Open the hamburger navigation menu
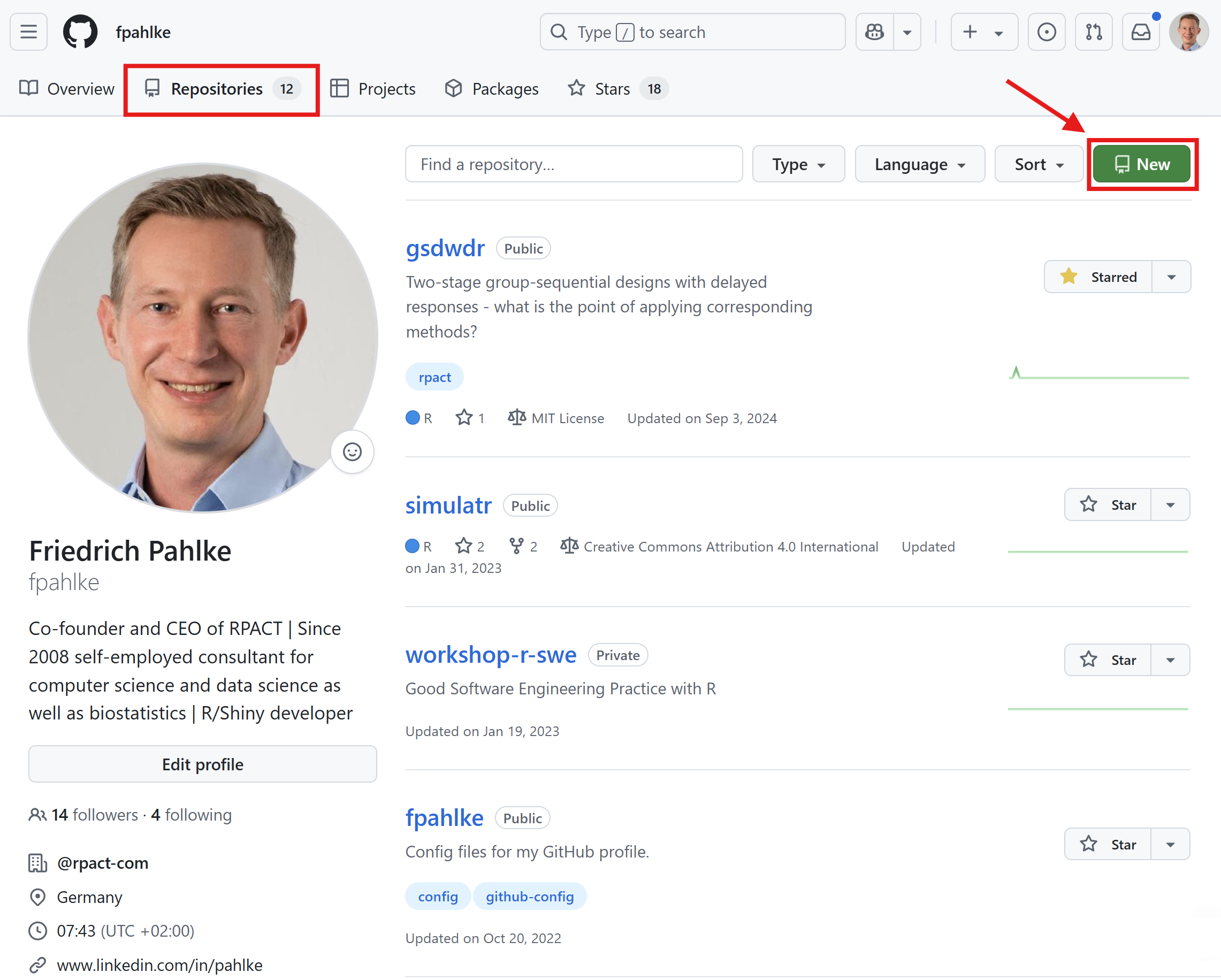 click(x=28, y=32)
